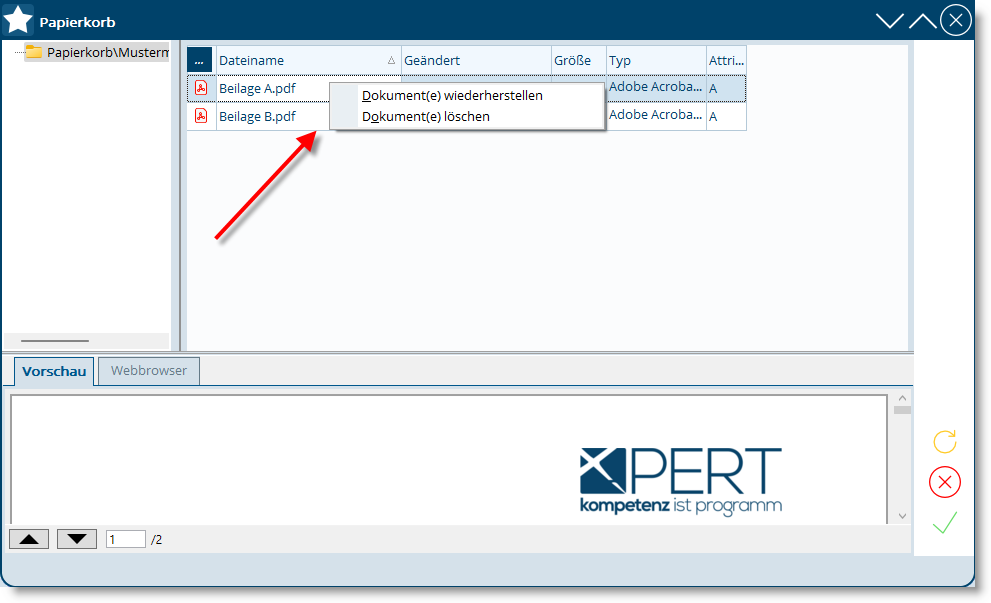Choose 'Dokument(e) wiederherstellen' from context menu
The height and width of the screenshot is (603, 991).
pyautogui.click(x=452, y=96)
